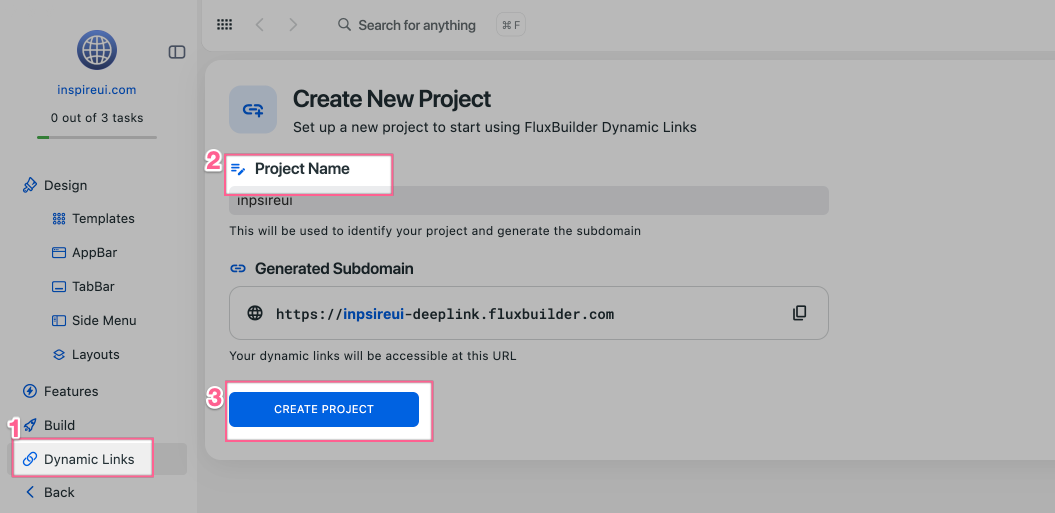Screen dimensions: 1055x513
Task: Select Dynamic Links menu item
Action: [x=89, y=460]
